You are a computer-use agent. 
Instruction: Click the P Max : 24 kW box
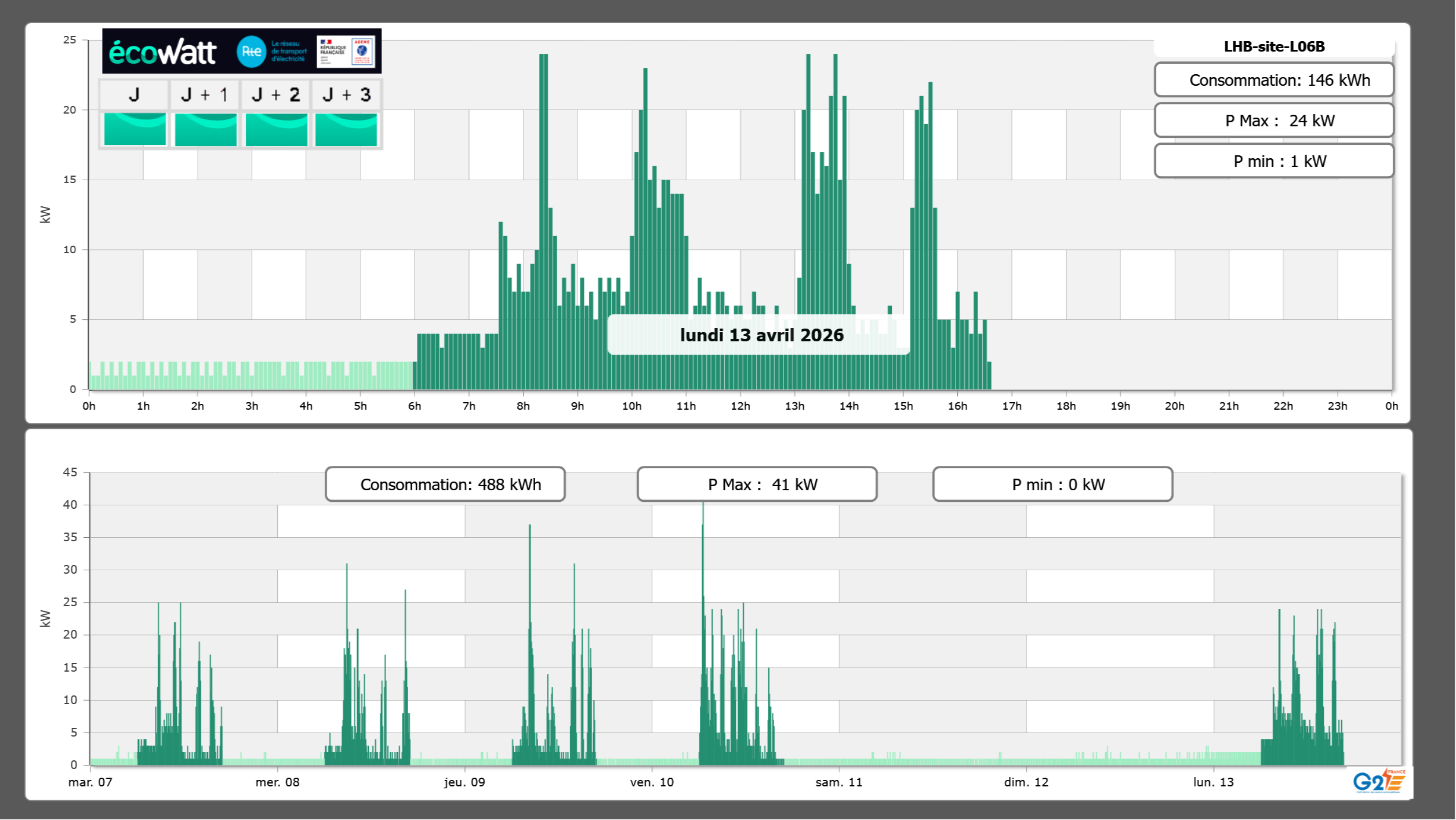[1274, 121]
